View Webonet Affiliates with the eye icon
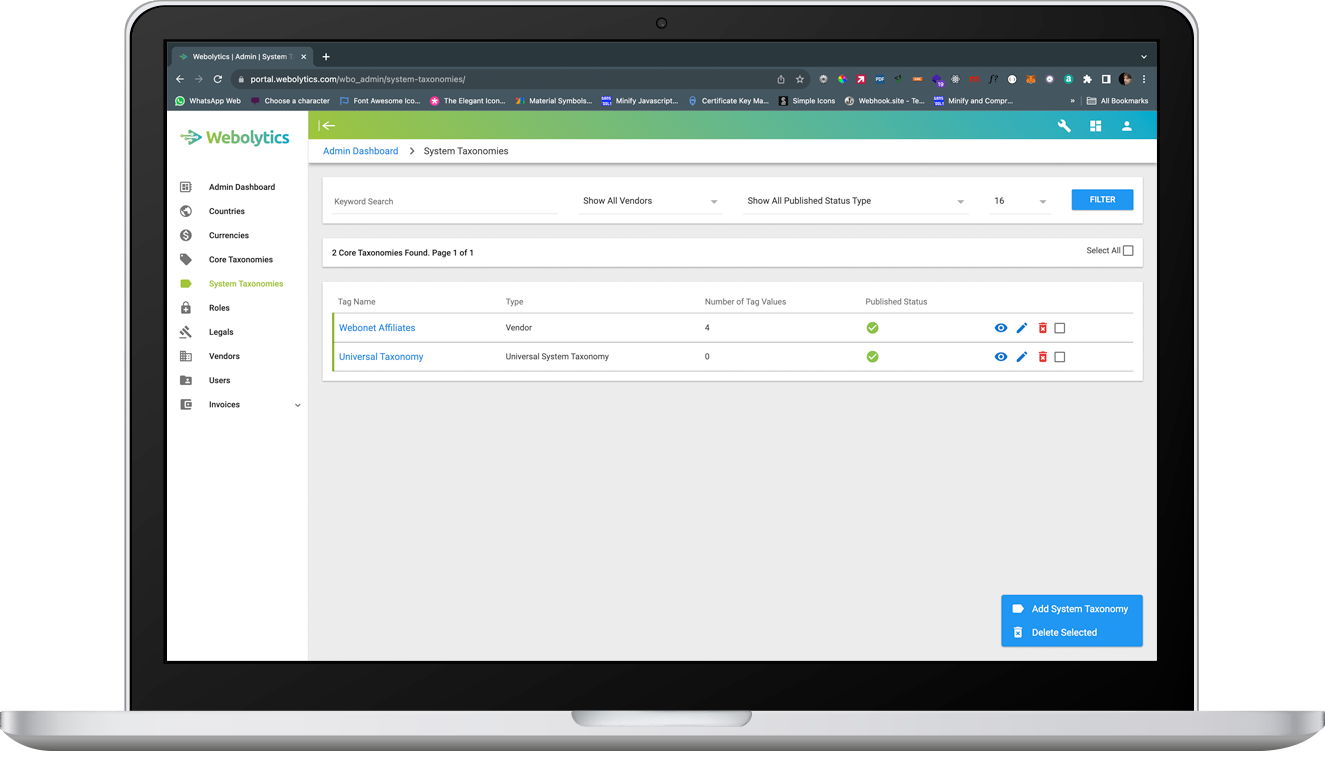 tap(1001, 328)
